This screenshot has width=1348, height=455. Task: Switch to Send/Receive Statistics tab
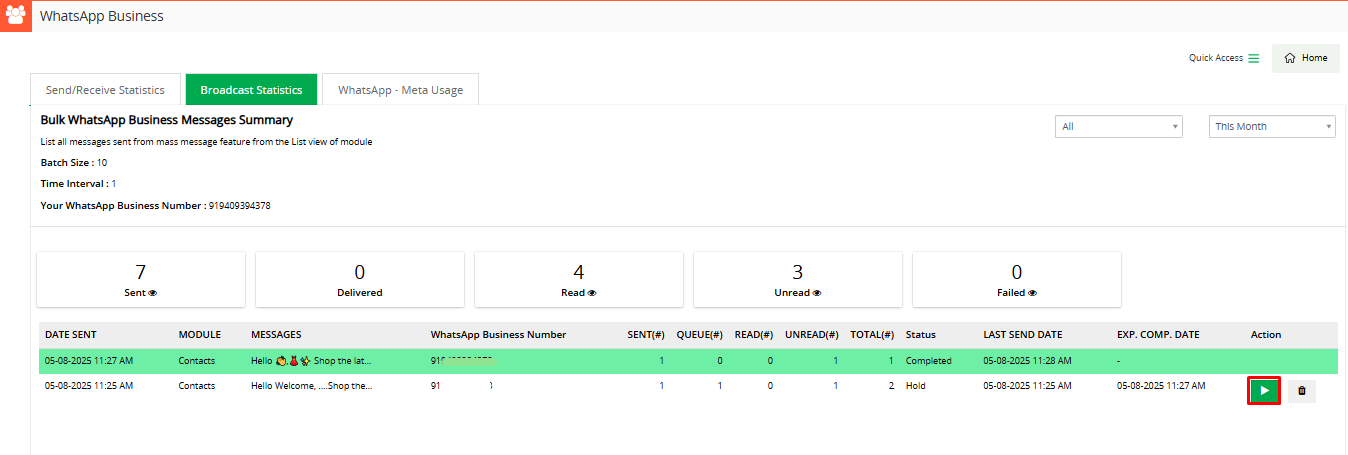(x=105, y=90)
